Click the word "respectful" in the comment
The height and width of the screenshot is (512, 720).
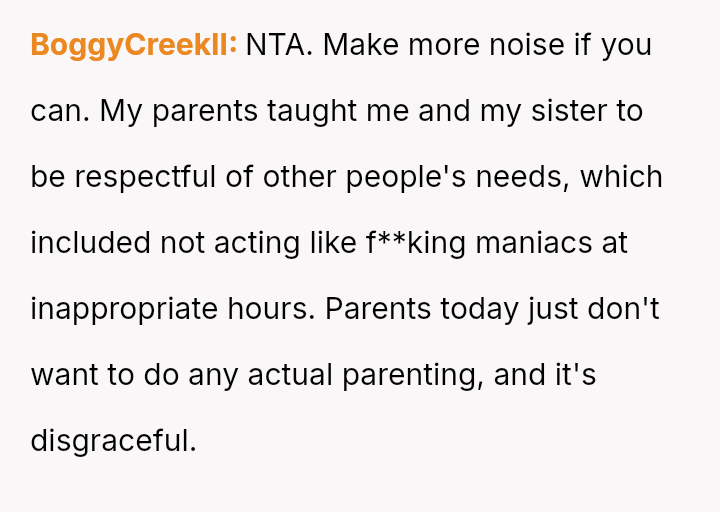[144, 177]
